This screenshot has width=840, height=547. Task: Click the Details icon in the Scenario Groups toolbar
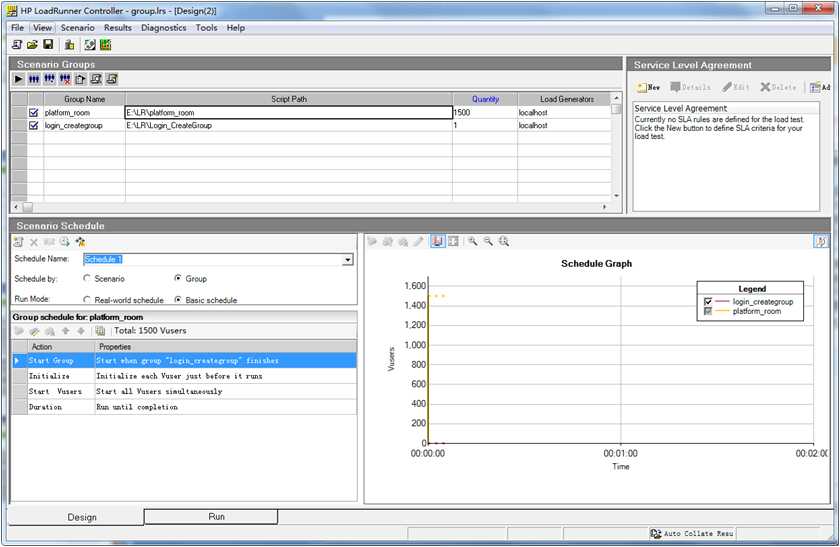click(x=96, y=79)
